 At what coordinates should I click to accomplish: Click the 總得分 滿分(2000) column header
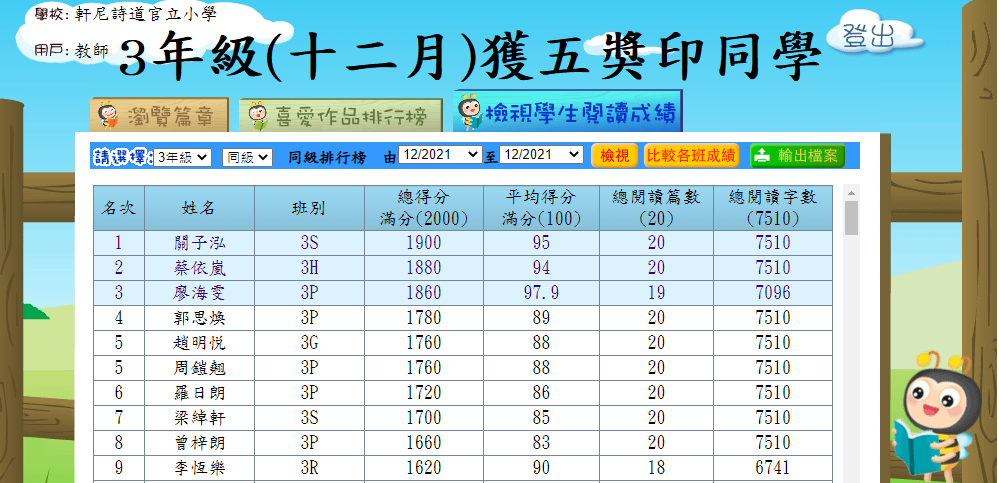[424, 208]
